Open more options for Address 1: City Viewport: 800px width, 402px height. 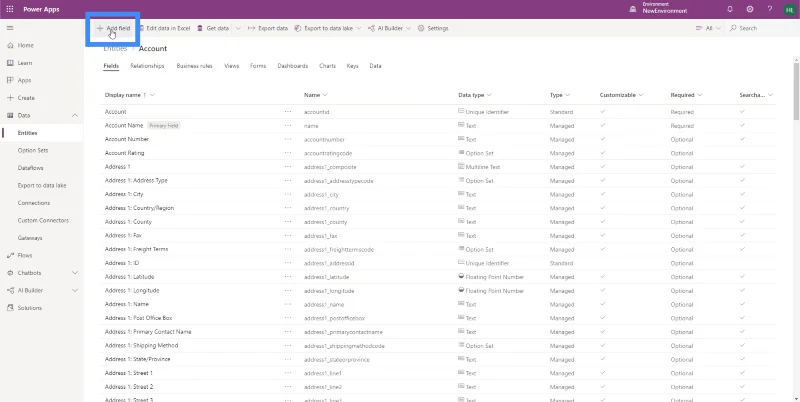(288, 194)
